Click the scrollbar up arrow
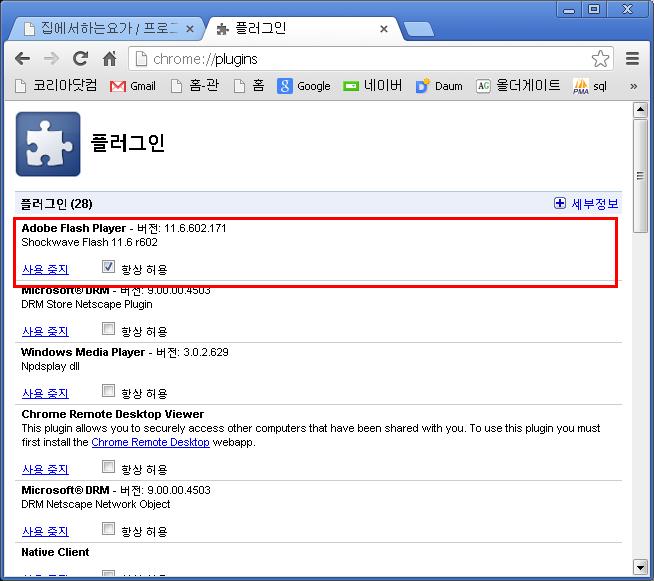Screen dimensions: 654x581 [640, 110]
